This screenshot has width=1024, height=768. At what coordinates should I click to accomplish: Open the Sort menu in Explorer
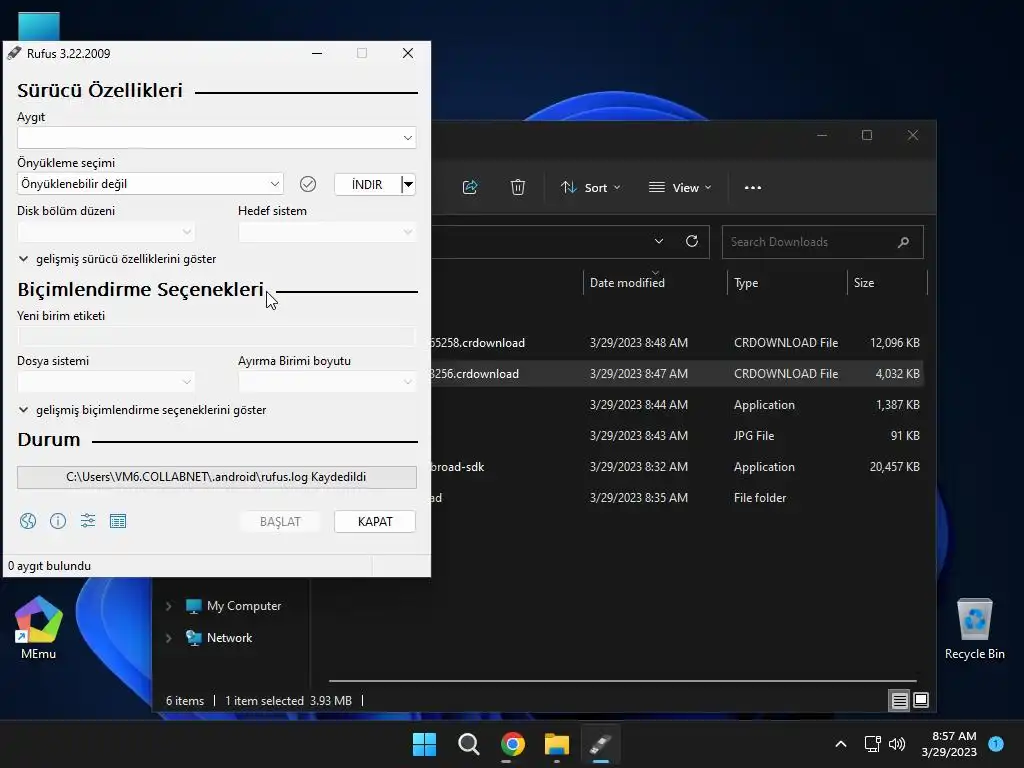pyautogui.click(x=590, y=187)
